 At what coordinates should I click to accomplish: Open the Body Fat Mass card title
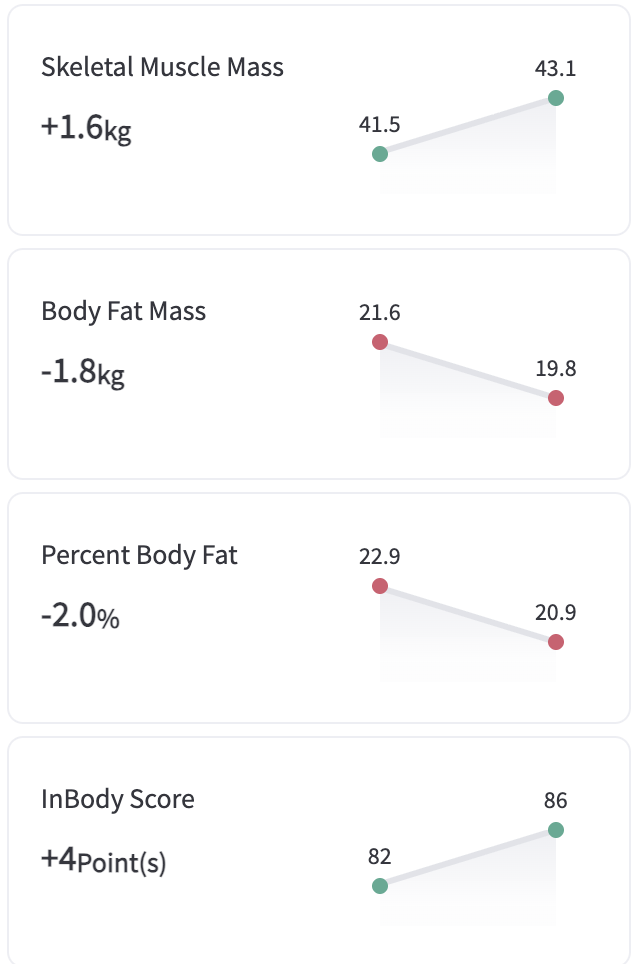[123, 311]
